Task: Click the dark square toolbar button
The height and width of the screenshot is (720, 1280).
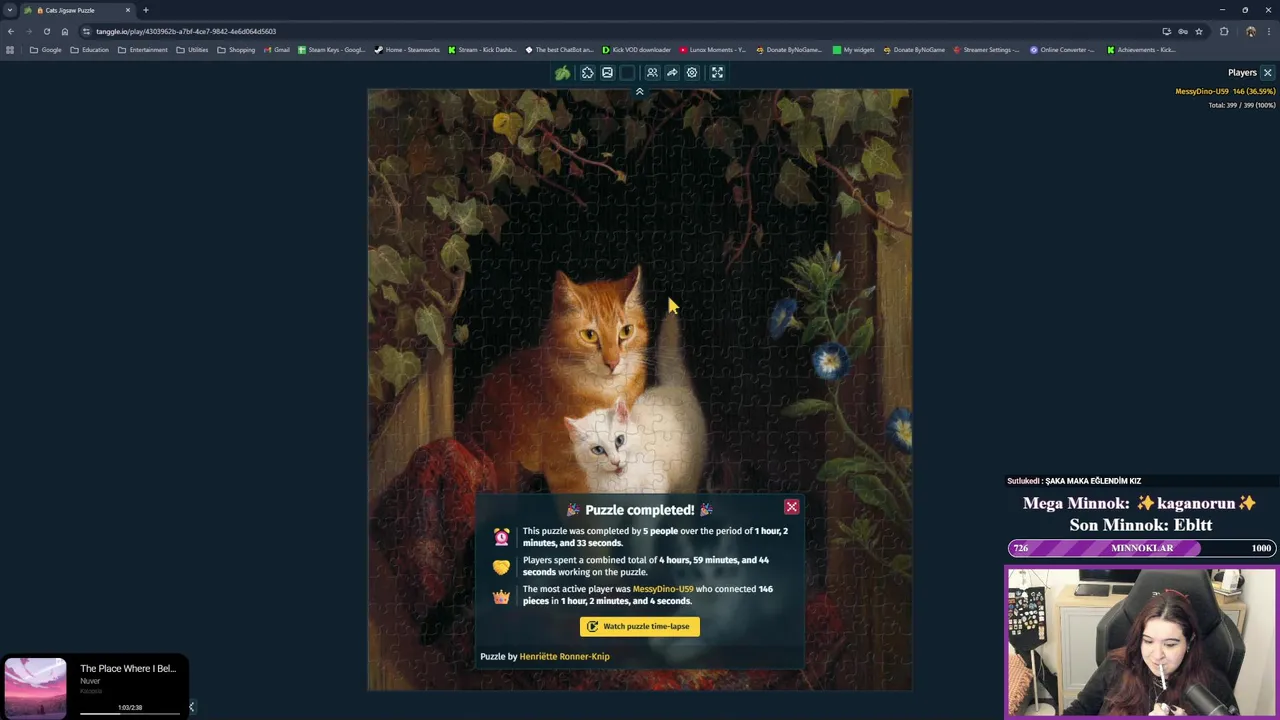Action: point(627,73)
